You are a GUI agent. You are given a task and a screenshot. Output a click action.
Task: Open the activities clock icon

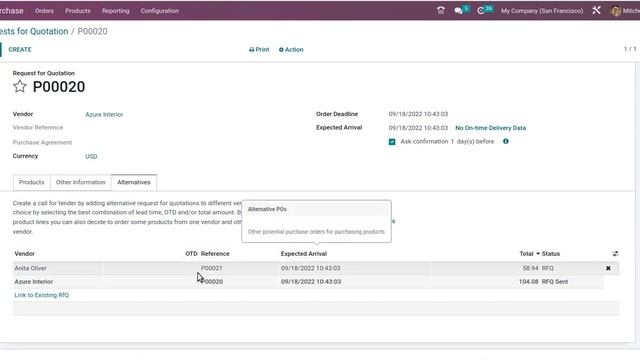tap(481, 11)
